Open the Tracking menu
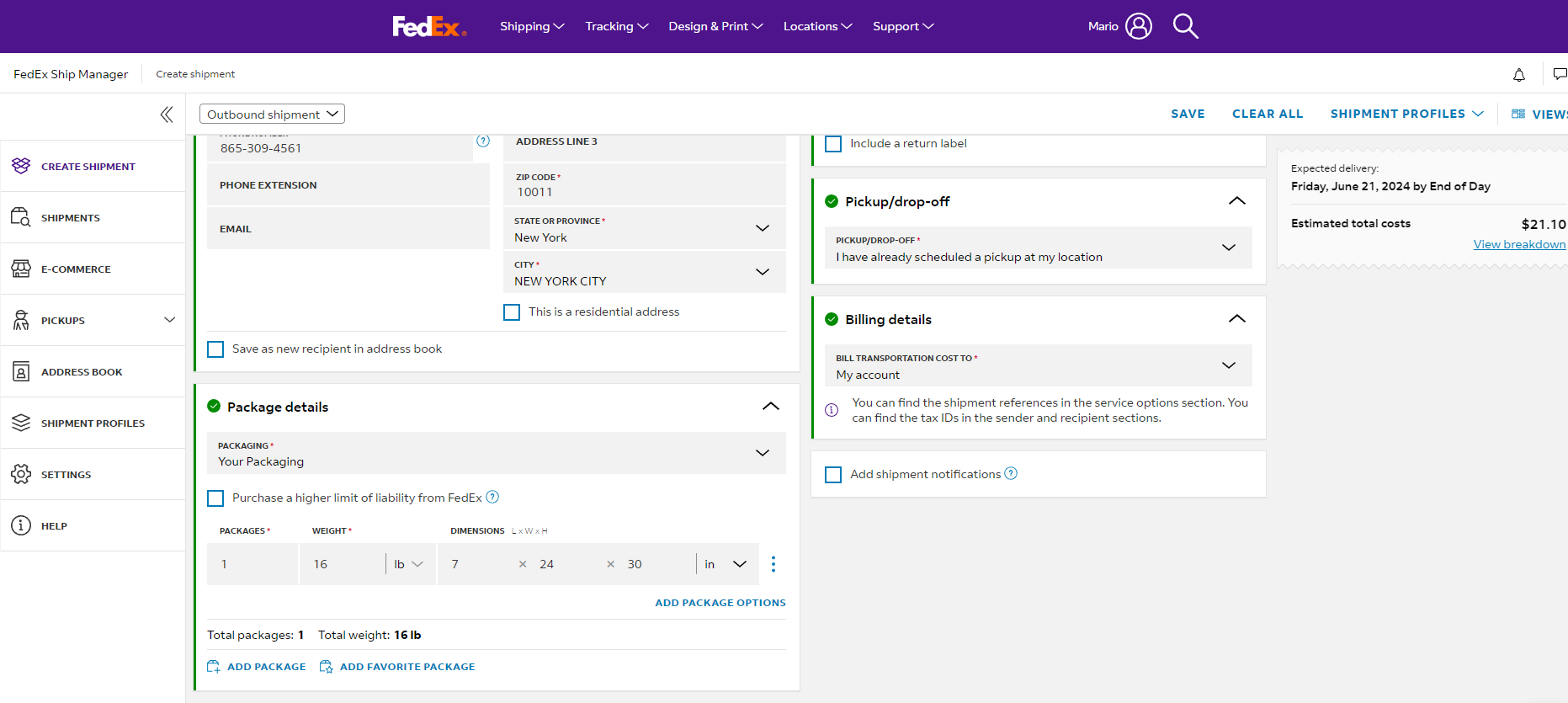Image resolution: width=1568 pixels, height=703 pixels. (617, 26)
